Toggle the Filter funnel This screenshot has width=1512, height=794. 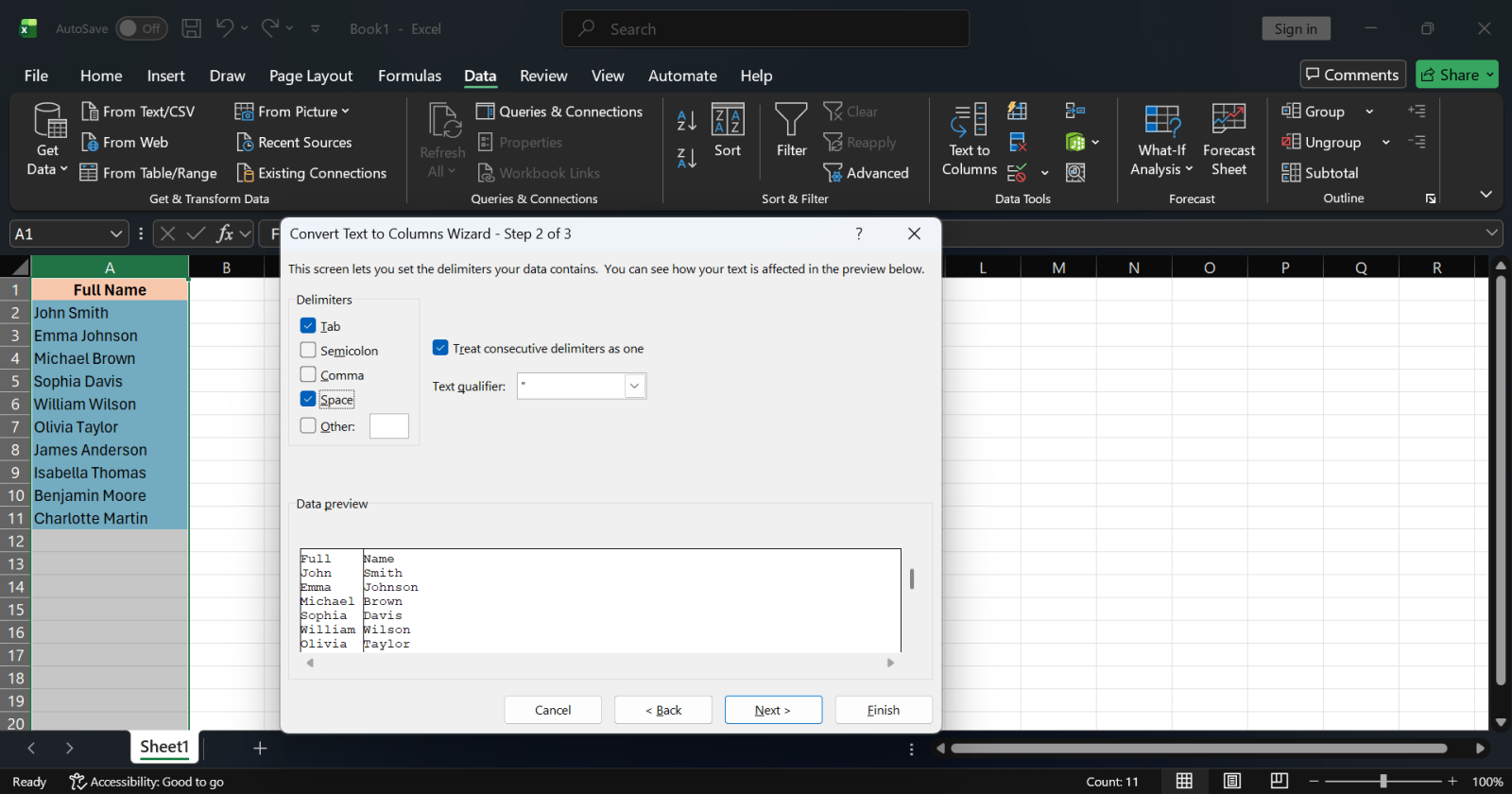click(x=791, y=130)
